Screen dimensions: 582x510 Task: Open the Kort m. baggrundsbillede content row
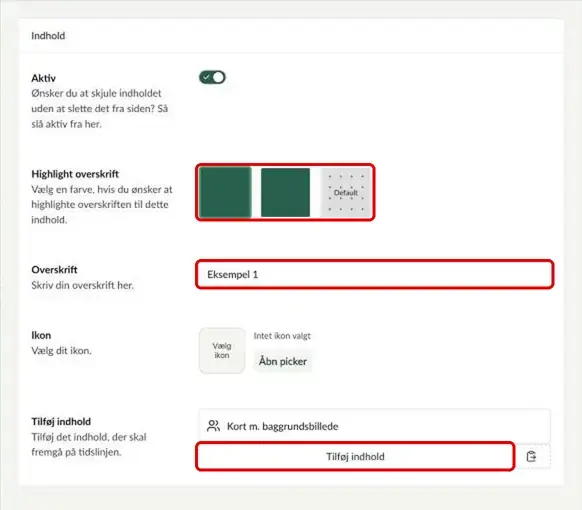click(375, 426)
